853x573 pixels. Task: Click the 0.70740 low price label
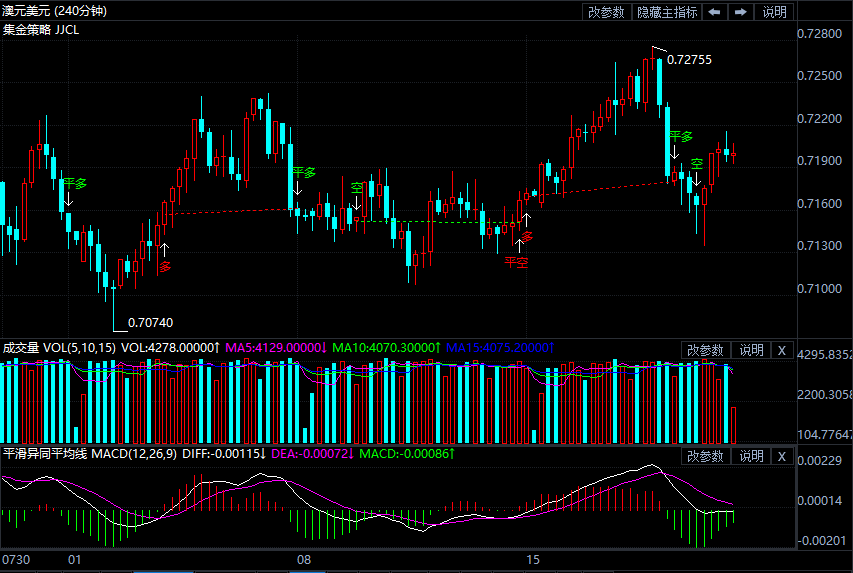coord(151,322)
